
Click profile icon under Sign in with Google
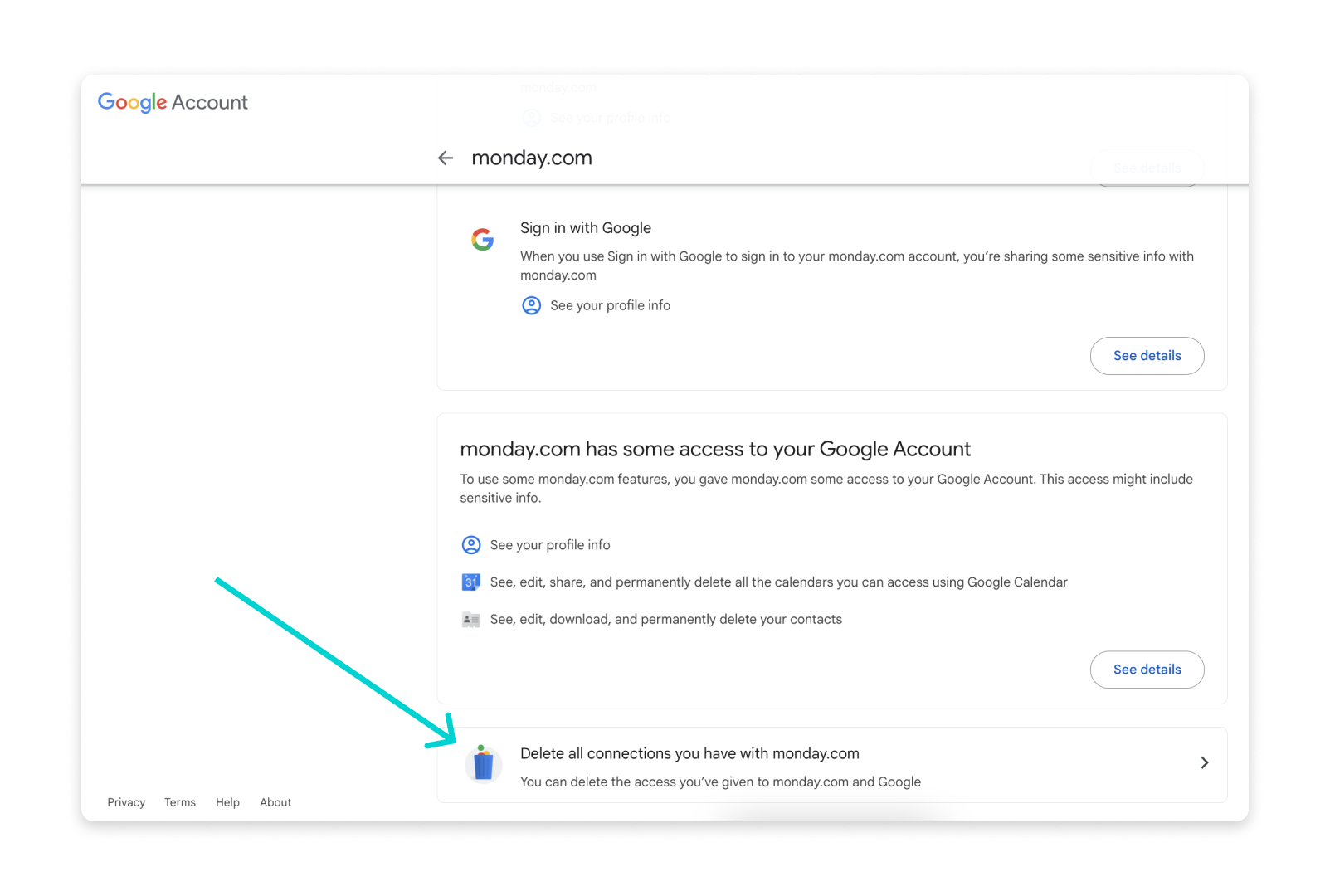click(531, 305)
